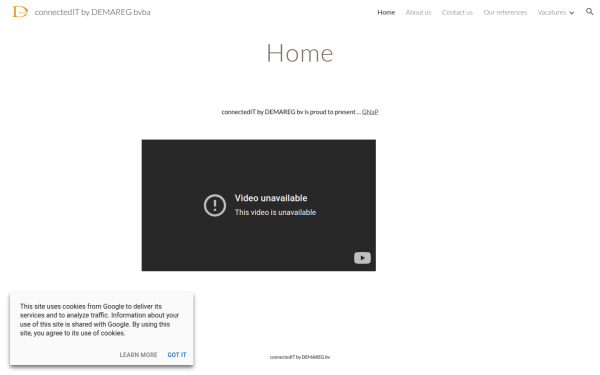Open the Contact us page
Image resolution: width=600 pixels, height=375 pixels.
click(x=457, y=12)
